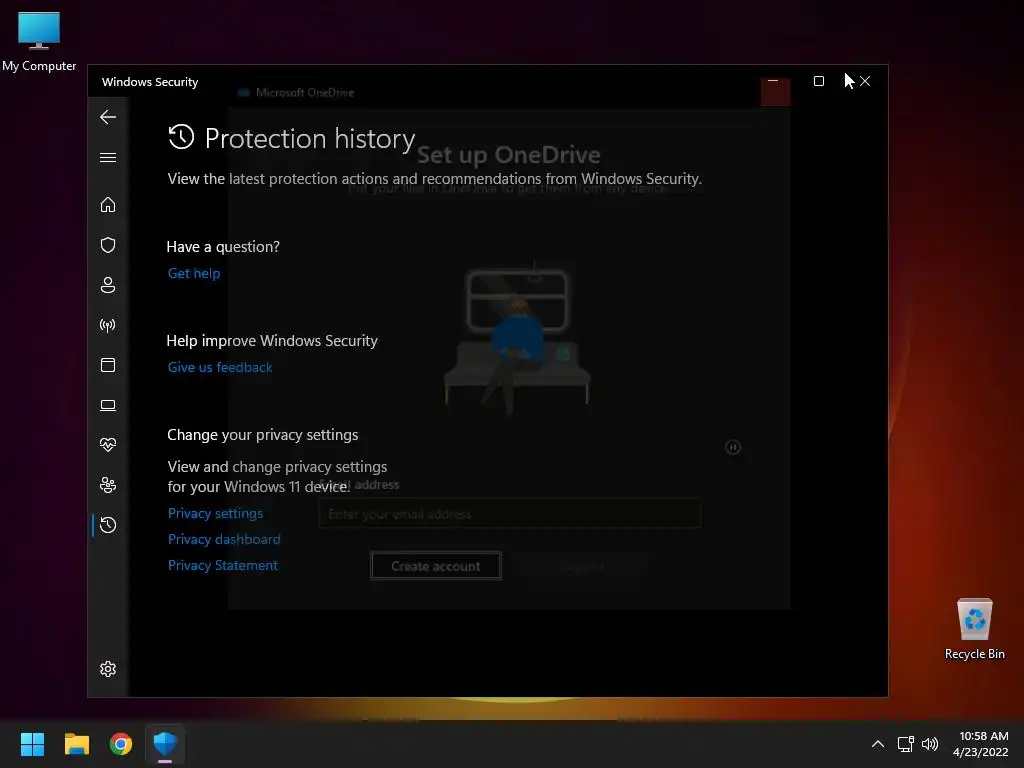This screenshot has width=1024, height=768.
Task: Open File Explorer from the taskbar
Action: coord(76,744)
